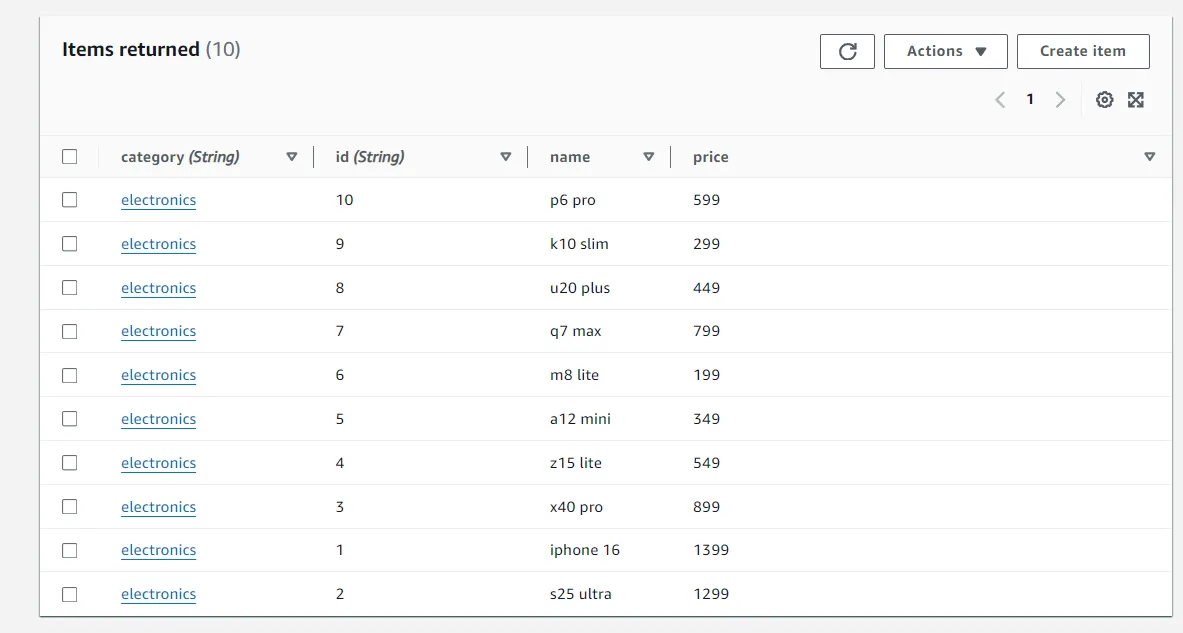Open the table preferences gear
Image resolution: width=1183 pixels, height=633 pixels.
pos(1104,99)
